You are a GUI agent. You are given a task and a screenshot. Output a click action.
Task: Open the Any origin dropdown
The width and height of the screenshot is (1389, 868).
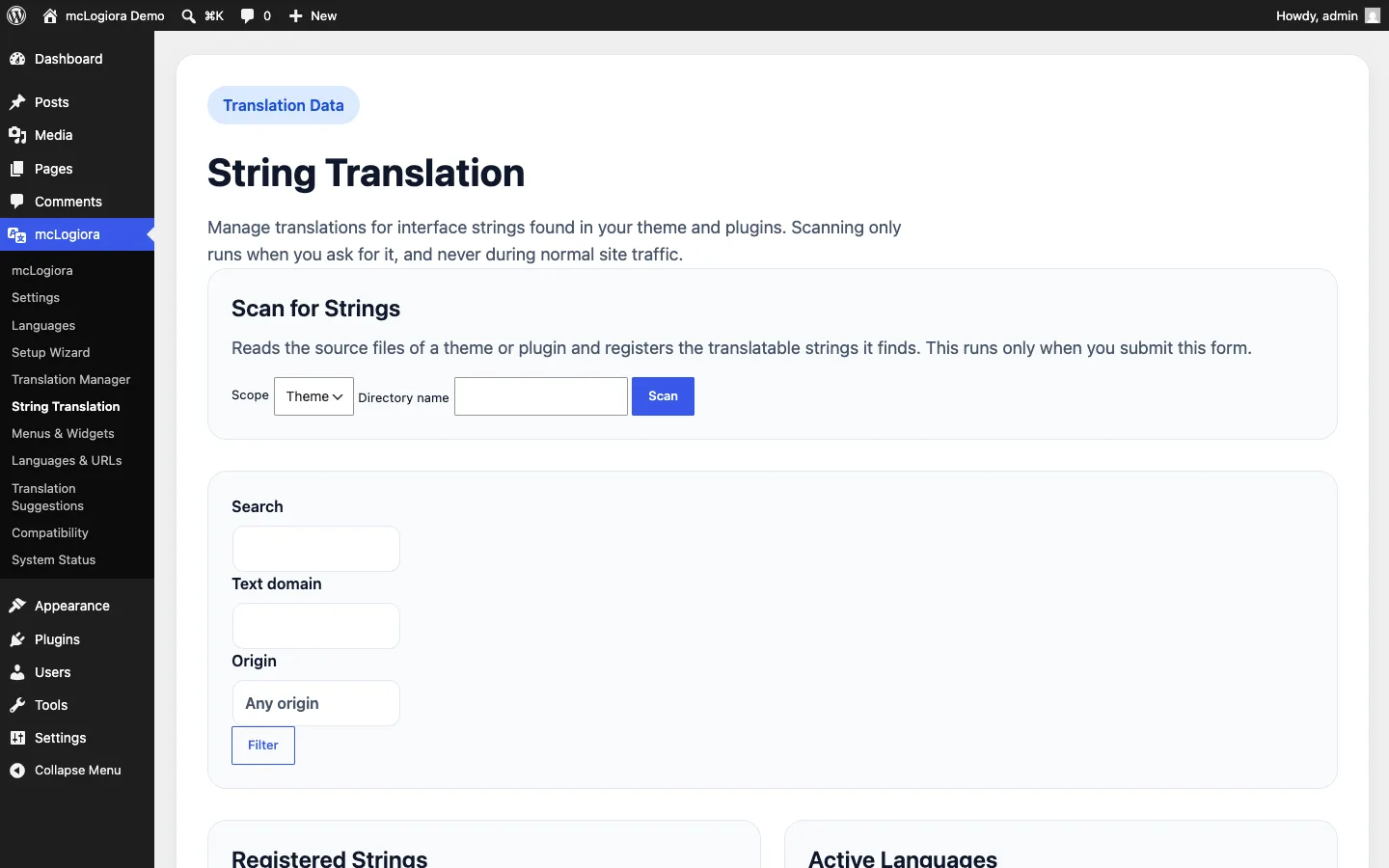click(315, 703)
